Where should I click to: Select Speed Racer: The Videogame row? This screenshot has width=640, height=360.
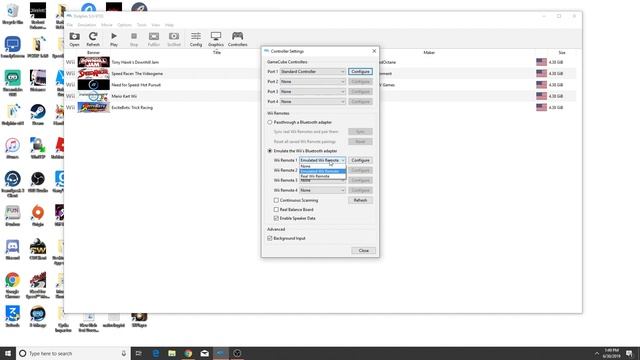(x=321, y=73)
